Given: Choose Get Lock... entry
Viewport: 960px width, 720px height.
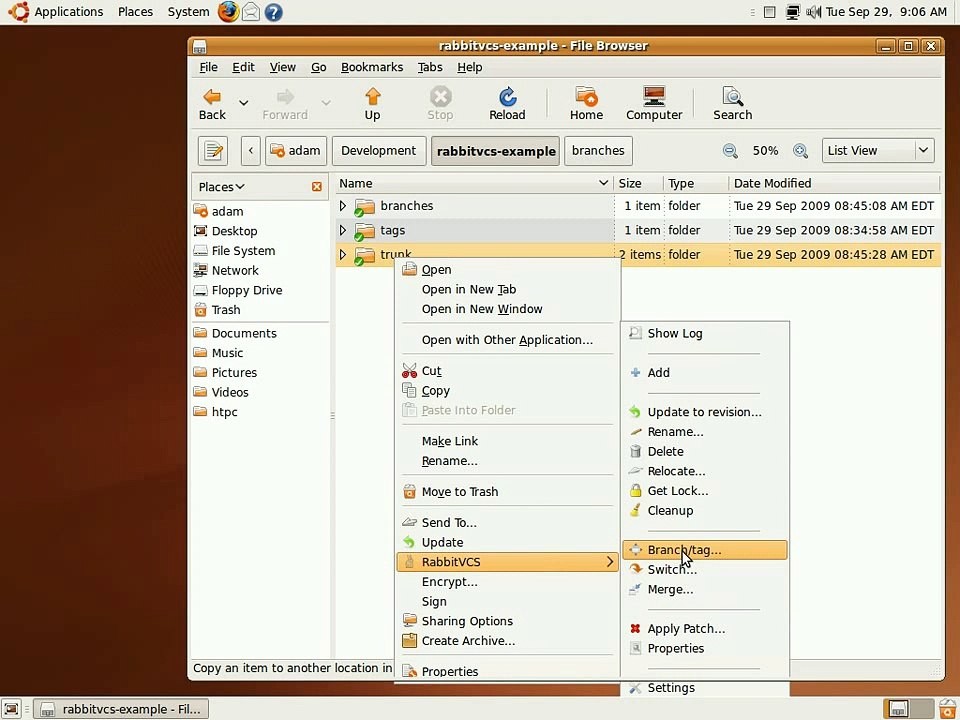Looking at the screenshot, I should coord(705,490).
